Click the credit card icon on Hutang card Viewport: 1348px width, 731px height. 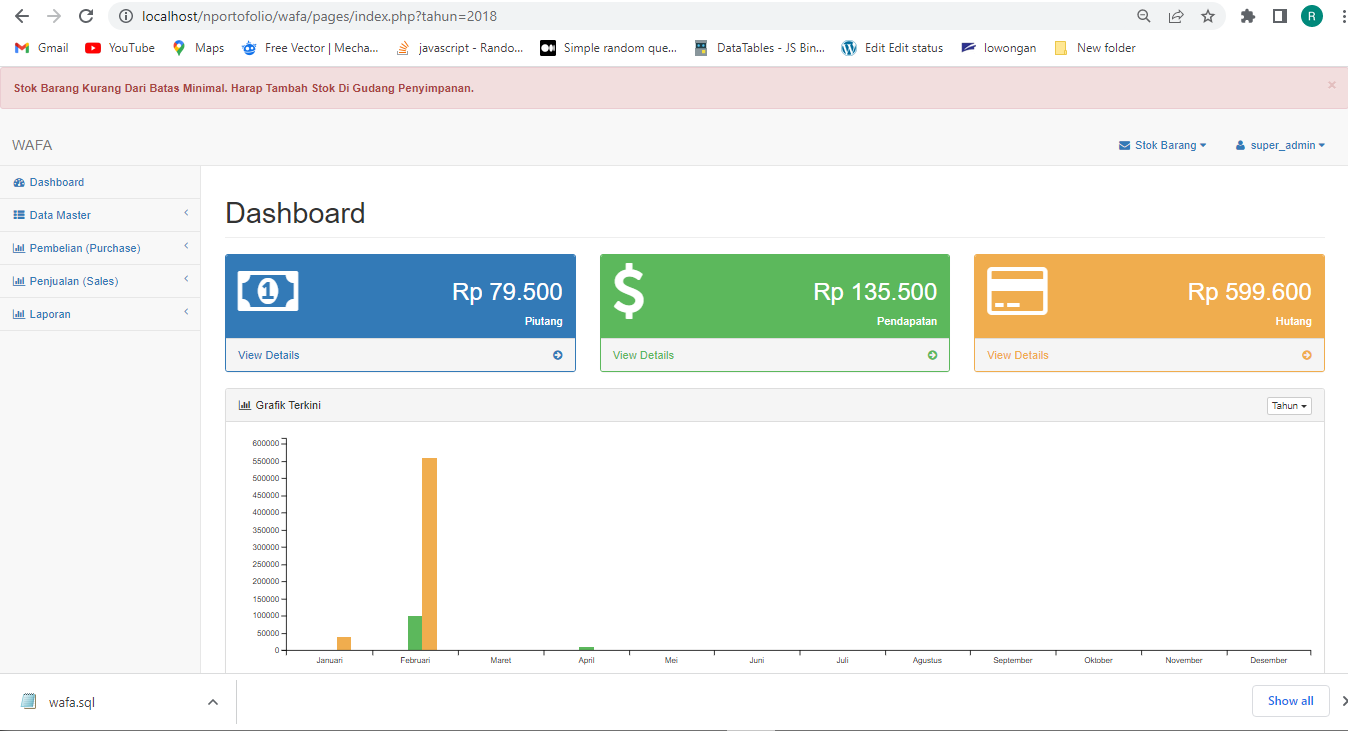(1017, 291)
